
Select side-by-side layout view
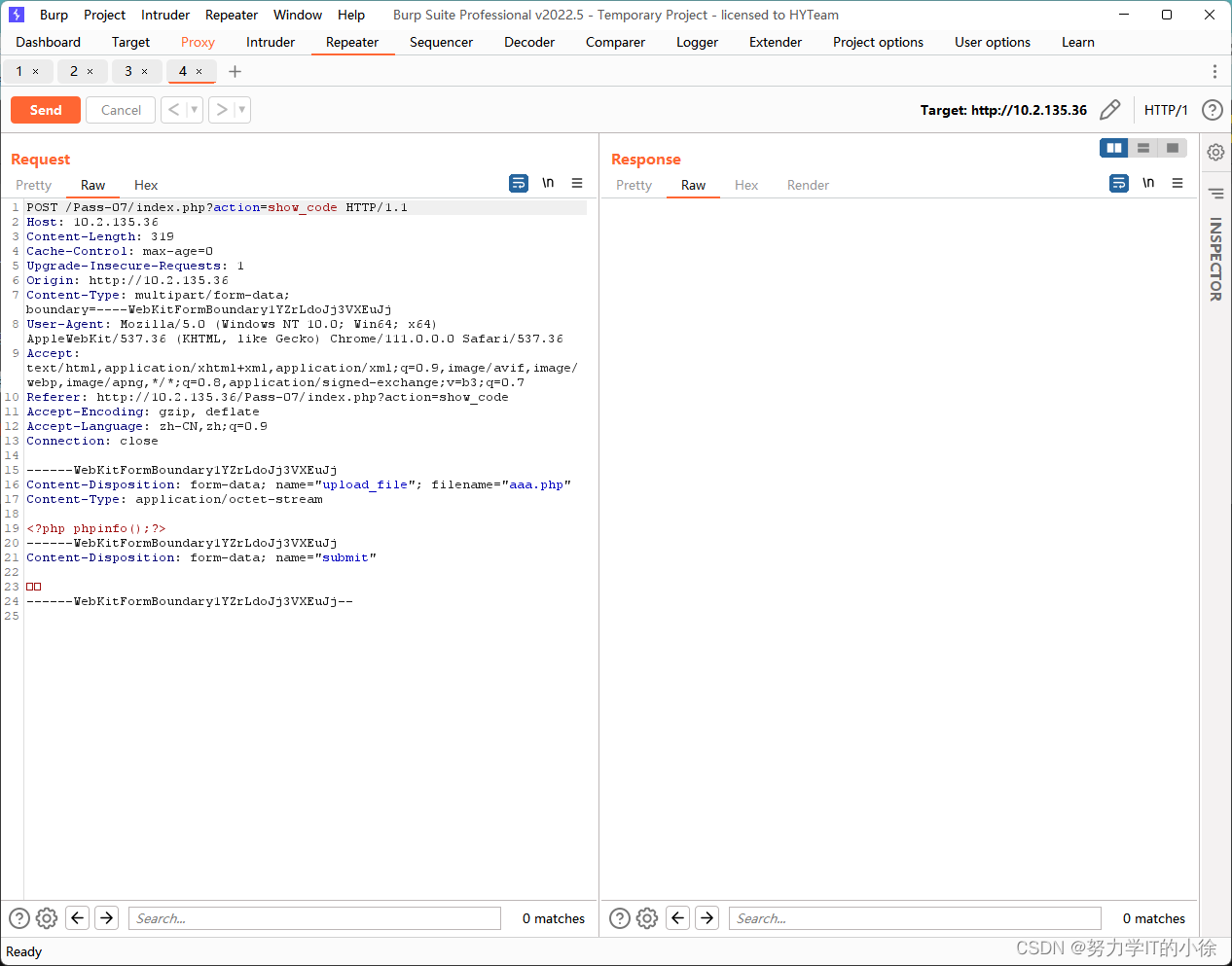coord(1114,148)
